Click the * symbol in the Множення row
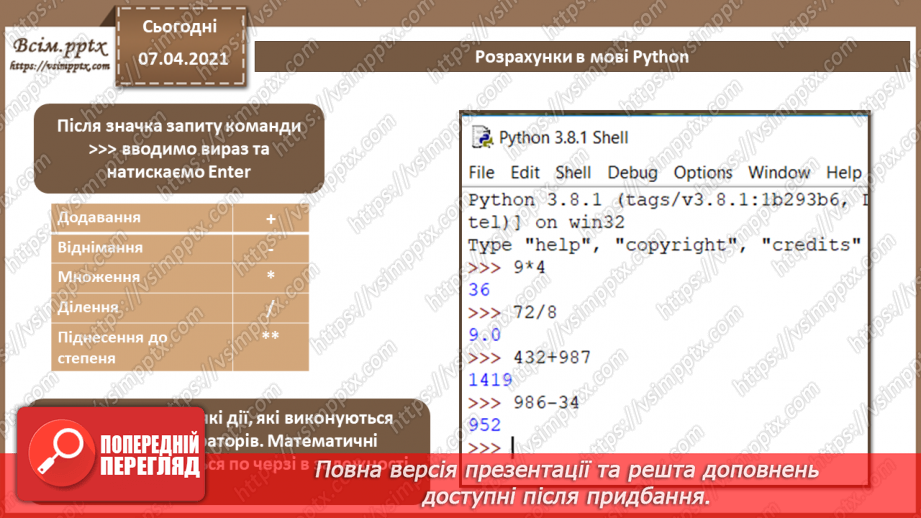 [271, 275]
